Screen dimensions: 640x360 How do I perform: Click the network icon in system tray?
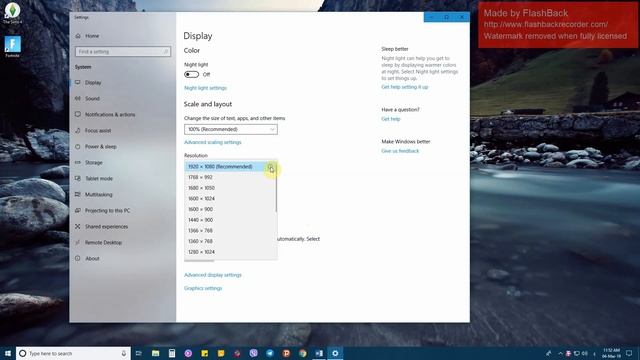pos(576,353)
